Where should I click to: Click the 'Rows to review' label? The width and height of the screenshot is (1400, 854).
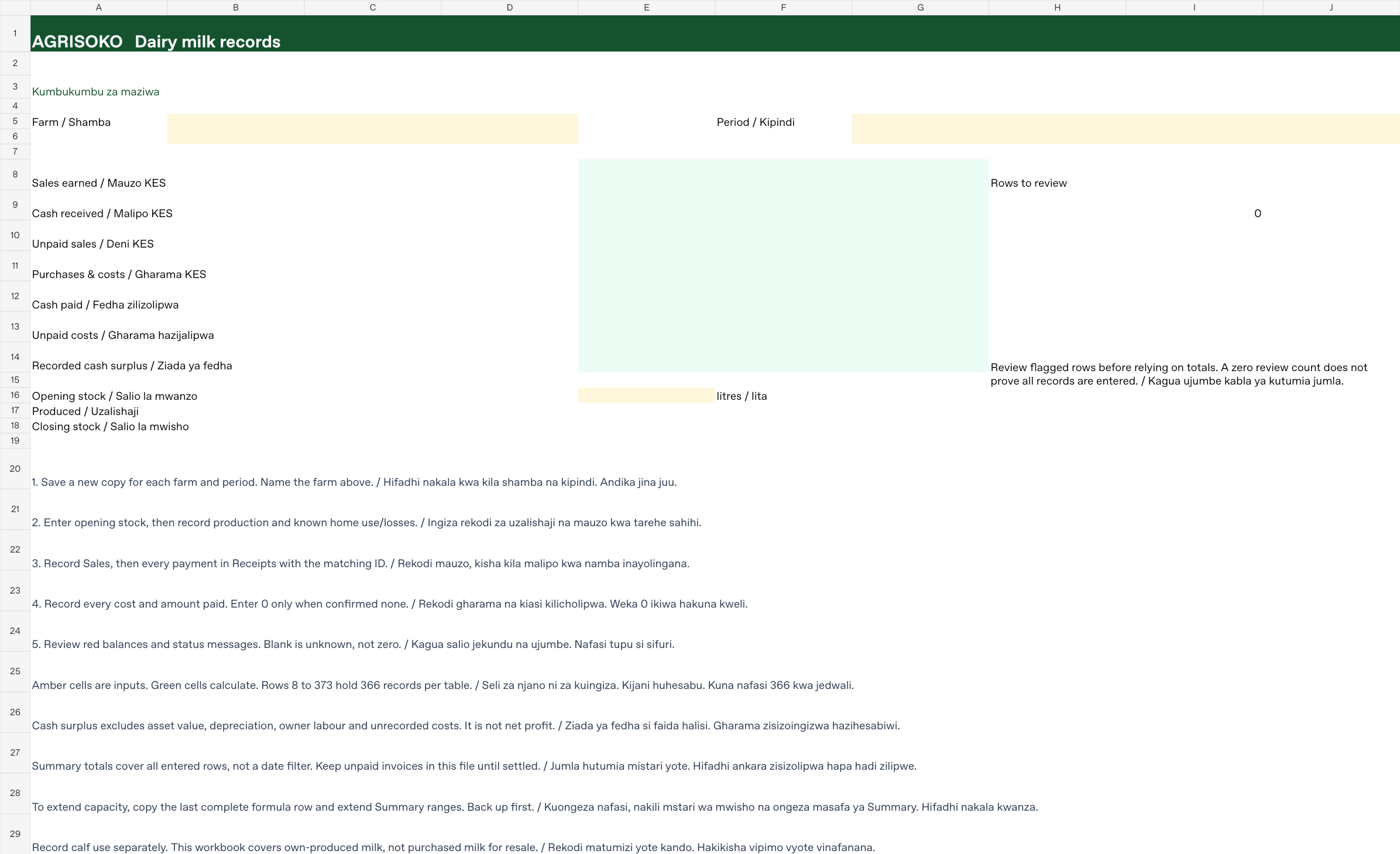pos(1028,183)
